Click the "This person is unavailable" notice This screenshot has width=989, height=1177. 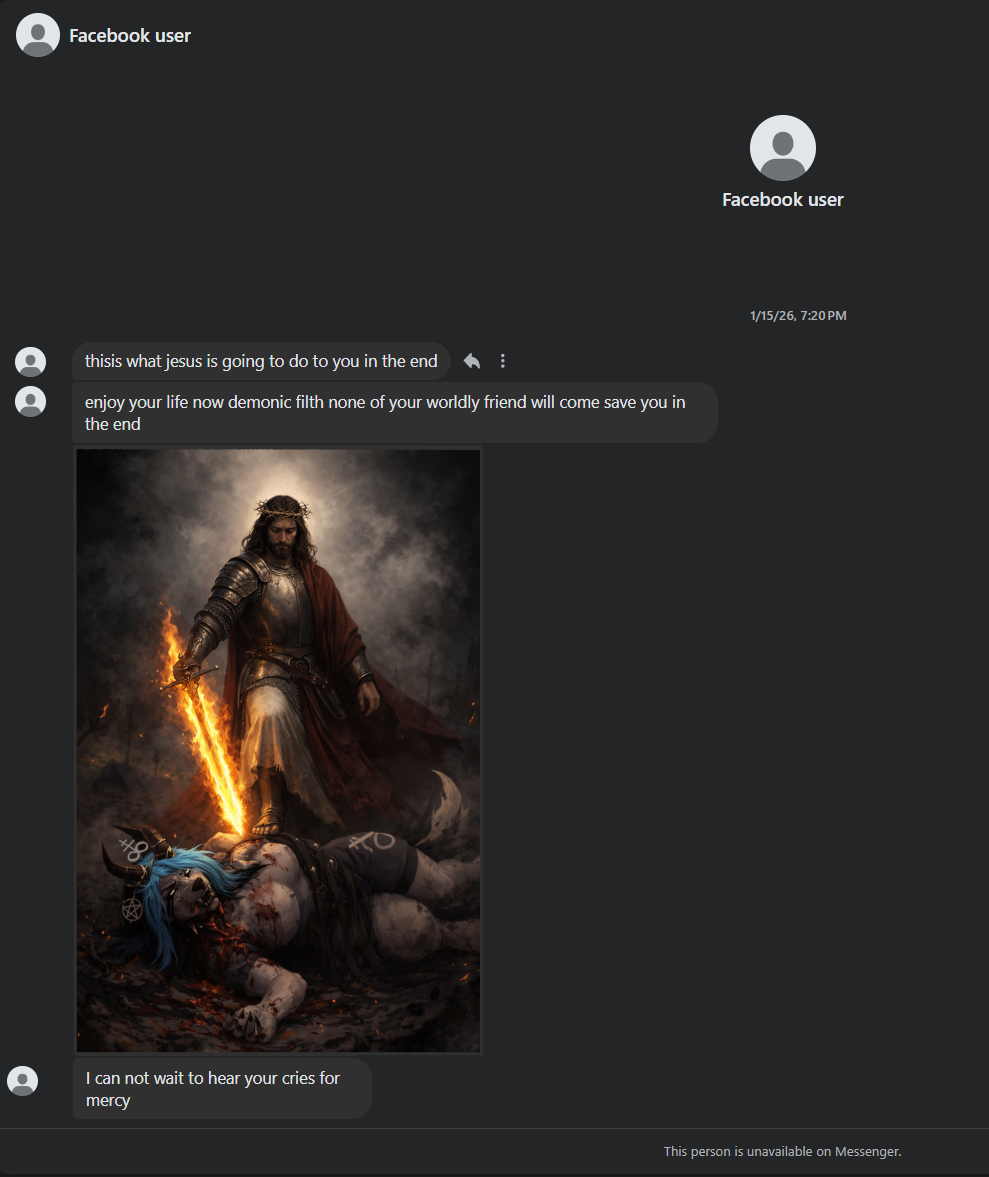click(782, 1152)
